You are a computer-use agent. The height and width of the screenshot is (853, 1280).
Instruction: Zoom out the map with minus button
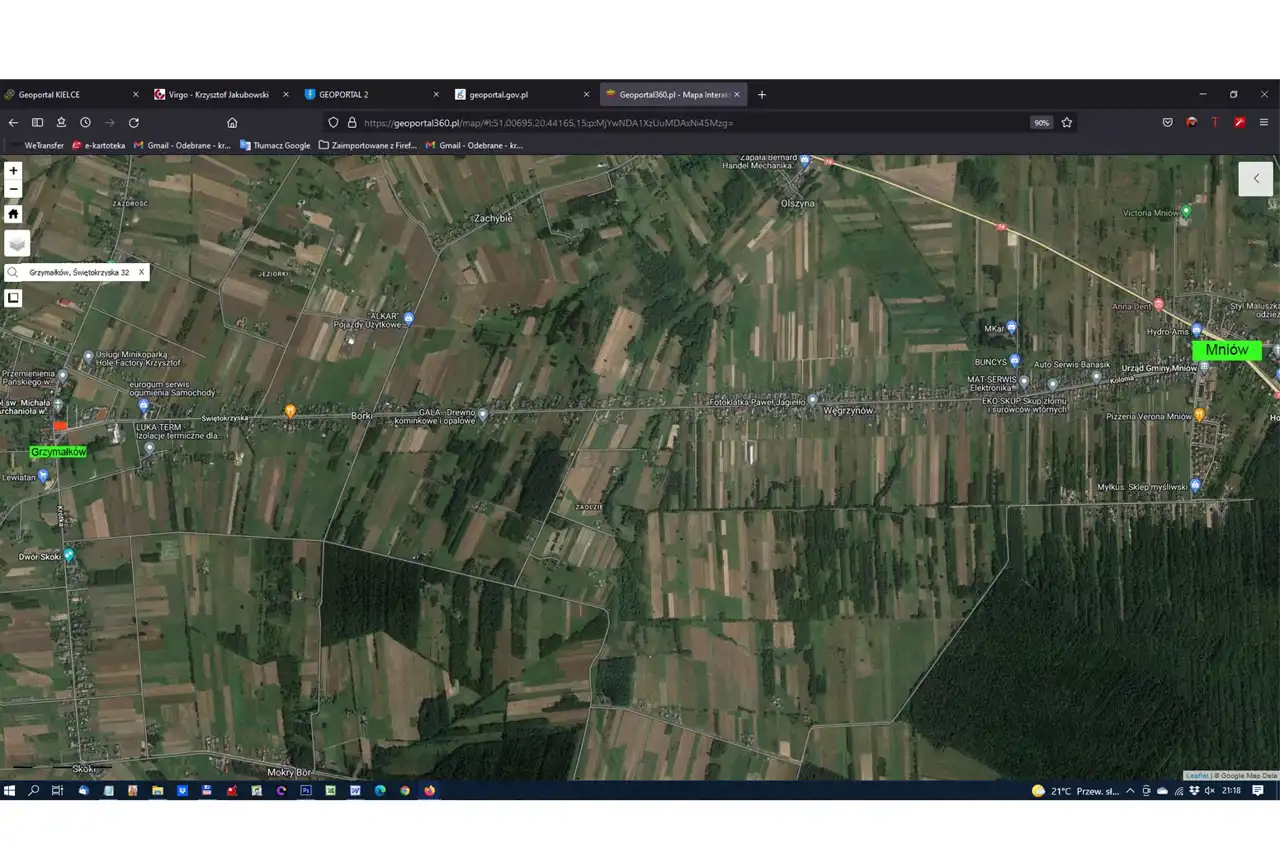click(13, 189)
